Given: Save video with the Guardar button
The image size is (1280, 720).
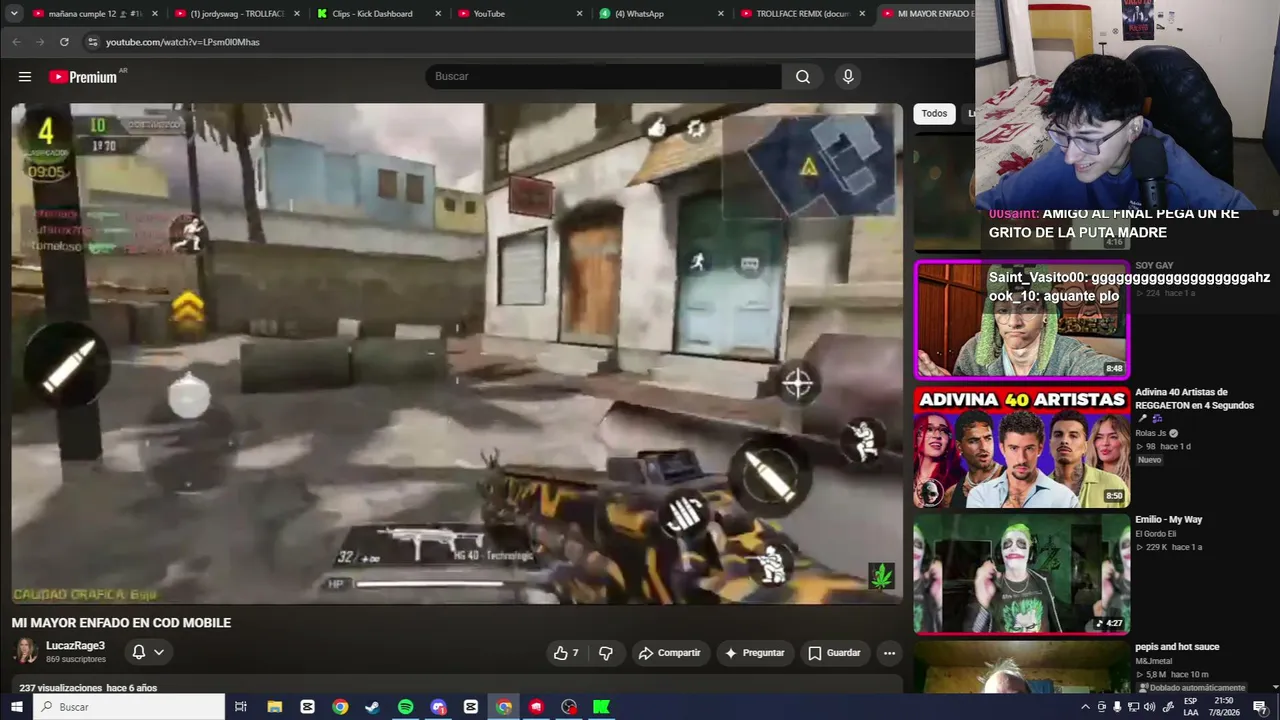Looking at the screenshot, I should (x=834, y=653).
